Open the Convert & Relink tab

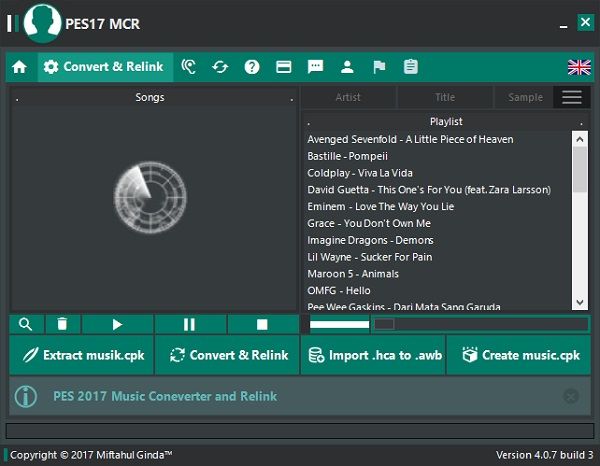pos(104,67)
